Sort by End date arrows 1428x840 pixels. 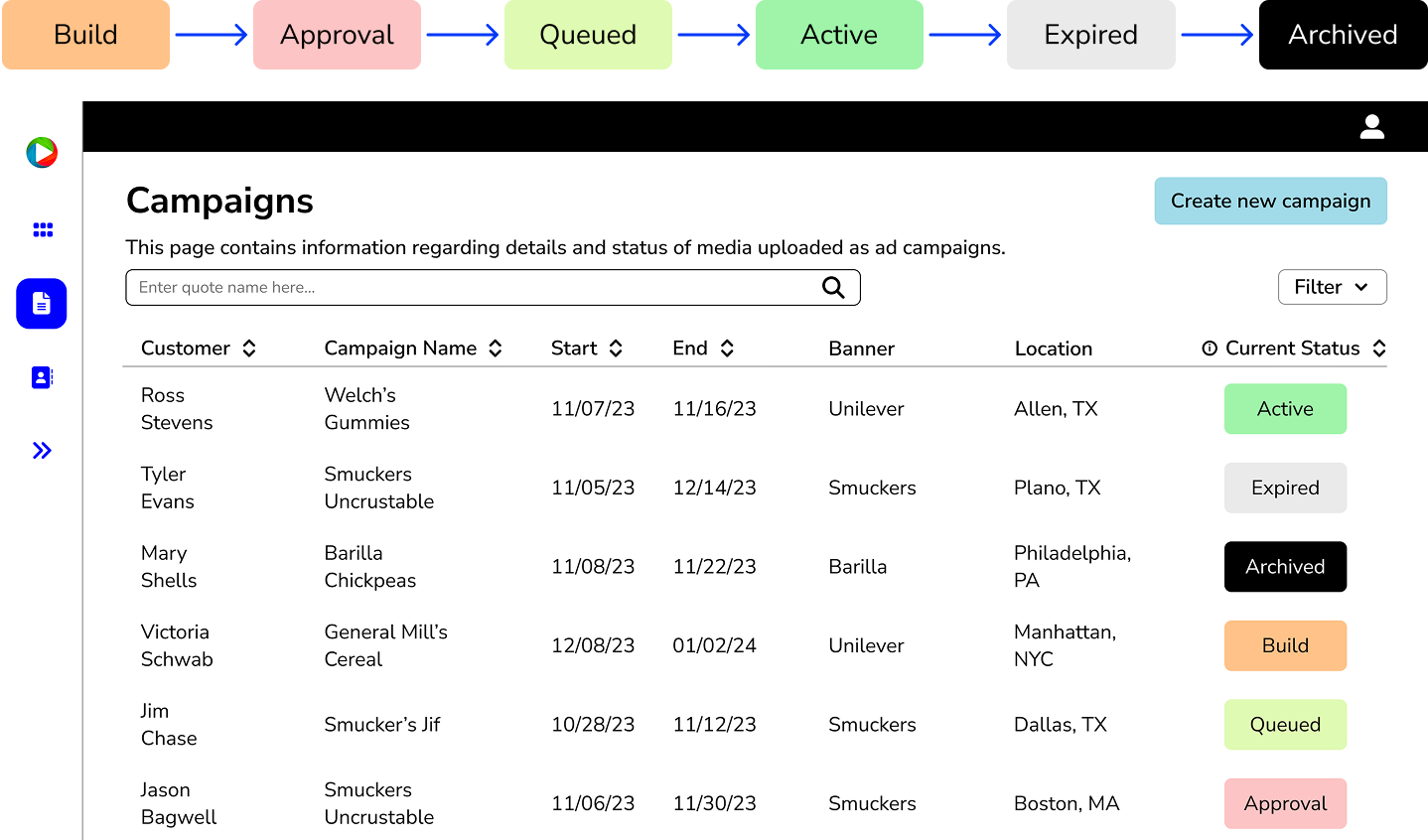(x=727, y=349)
